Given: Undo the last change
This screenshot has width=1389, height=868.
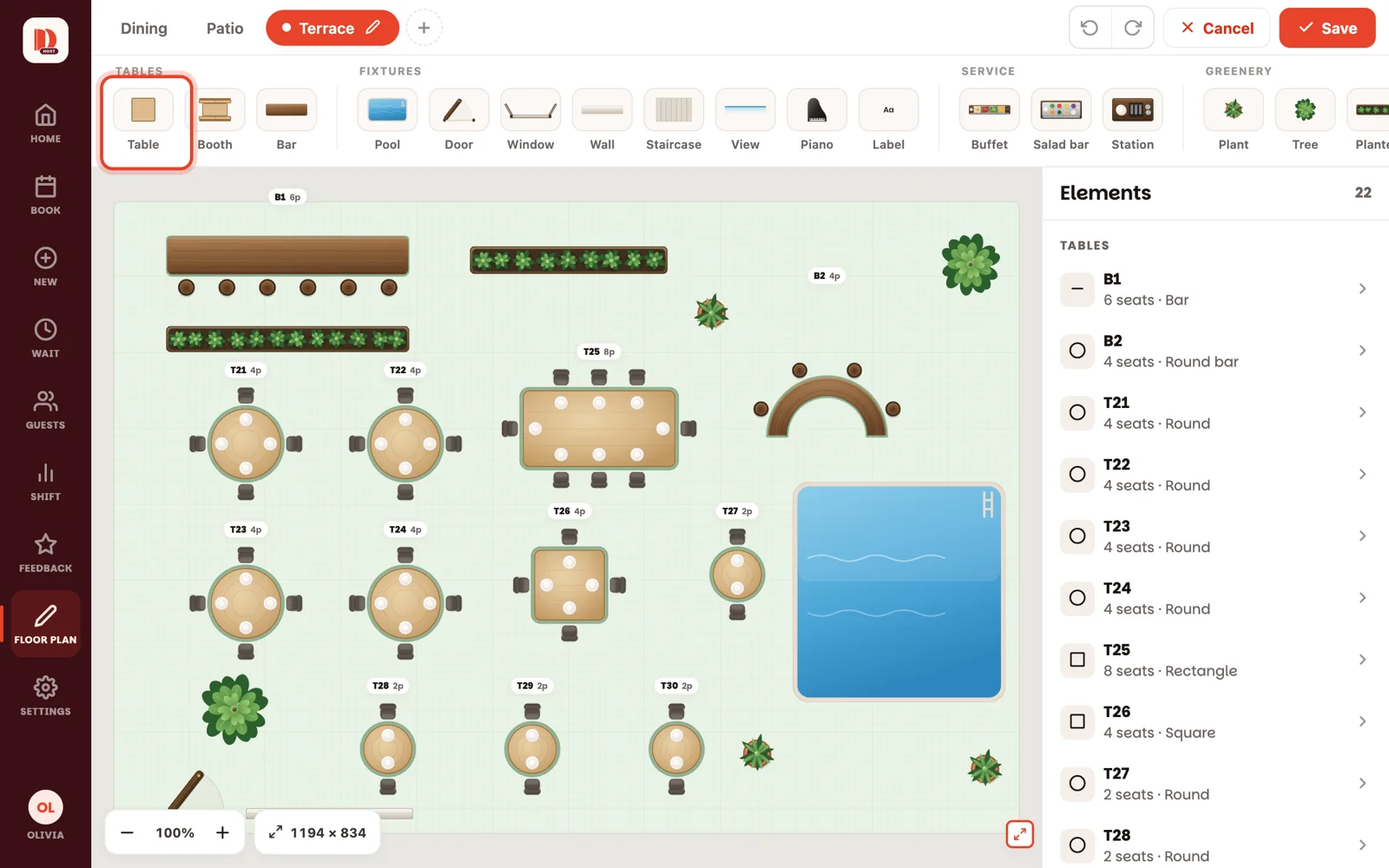Looking at the screenshot, I should [x=1089, y=28].
